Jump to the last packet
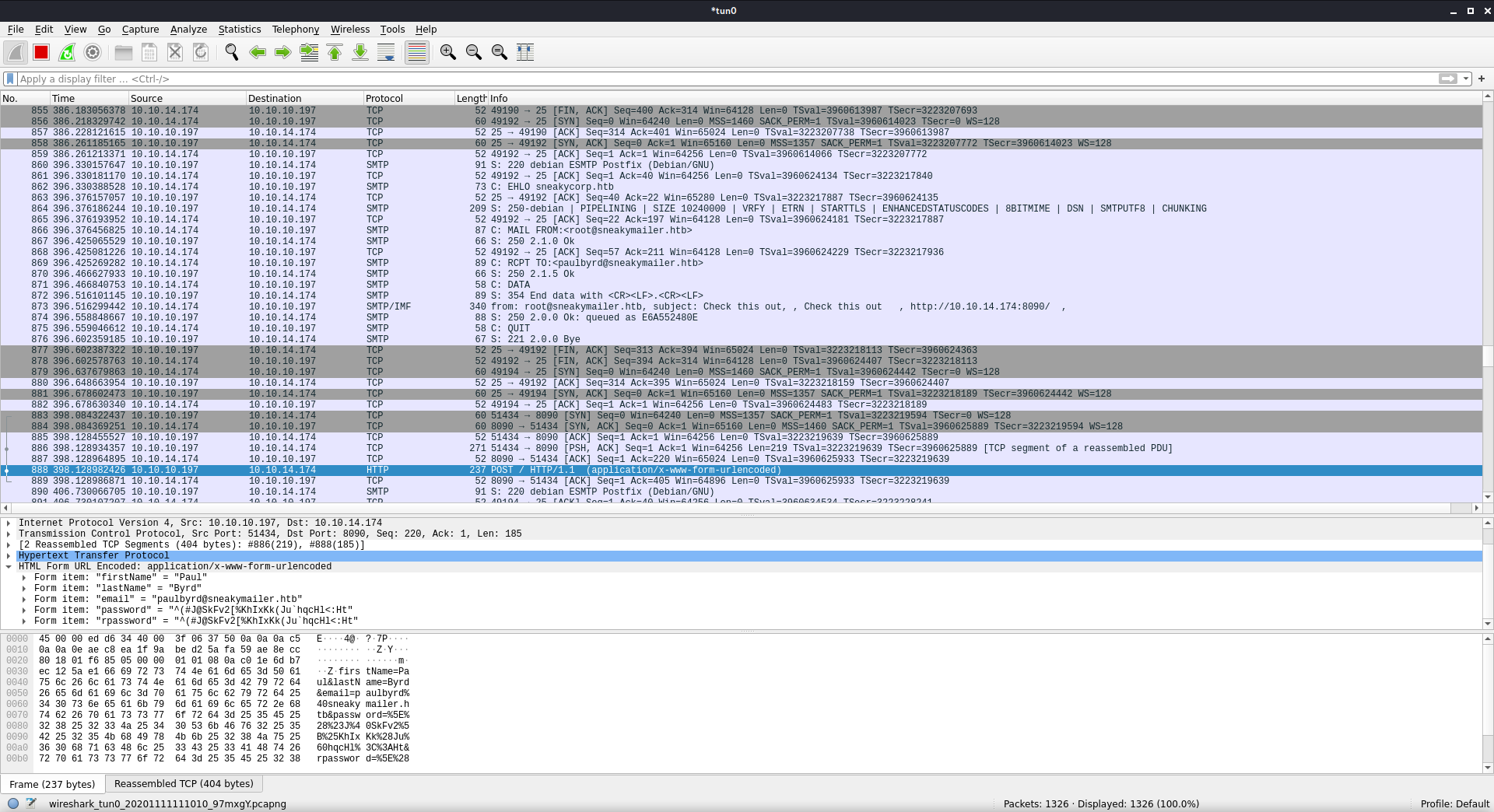This screenshot has width=1494, height=812. coord(360,52)
